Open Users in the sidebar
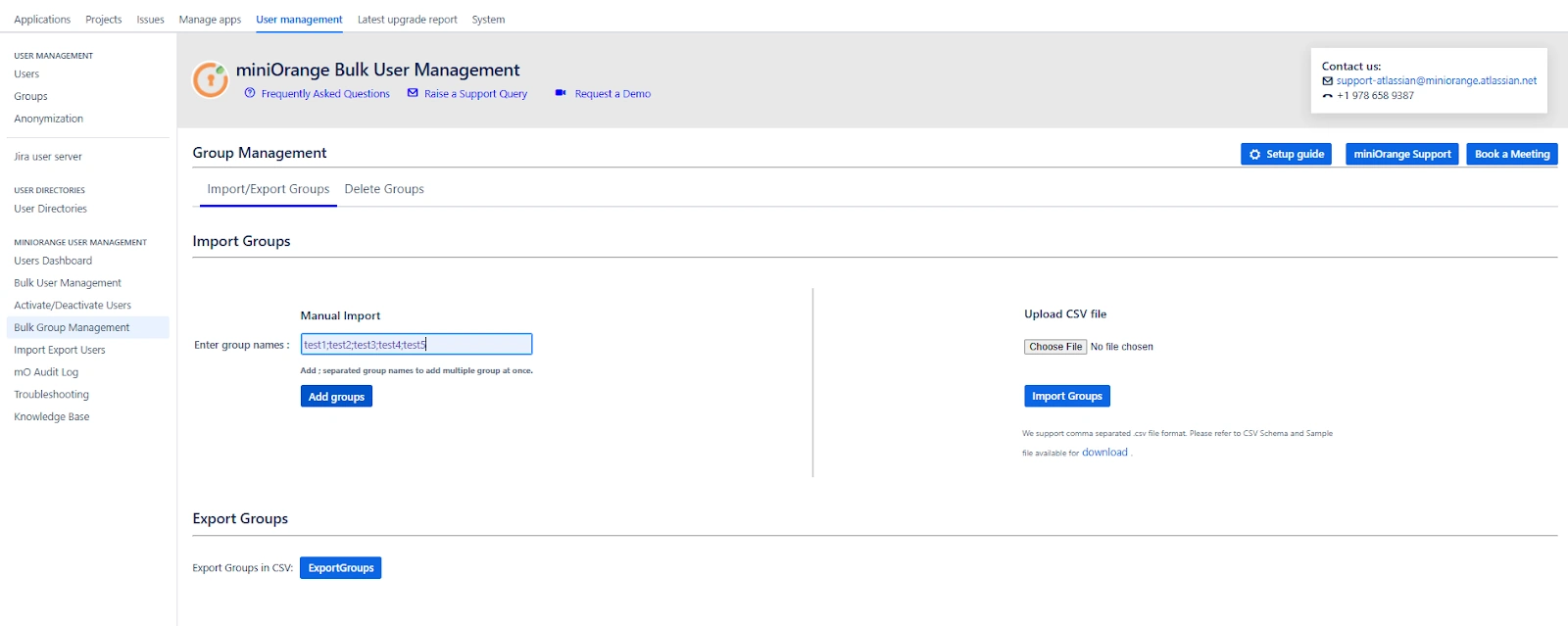 [26, 74]
